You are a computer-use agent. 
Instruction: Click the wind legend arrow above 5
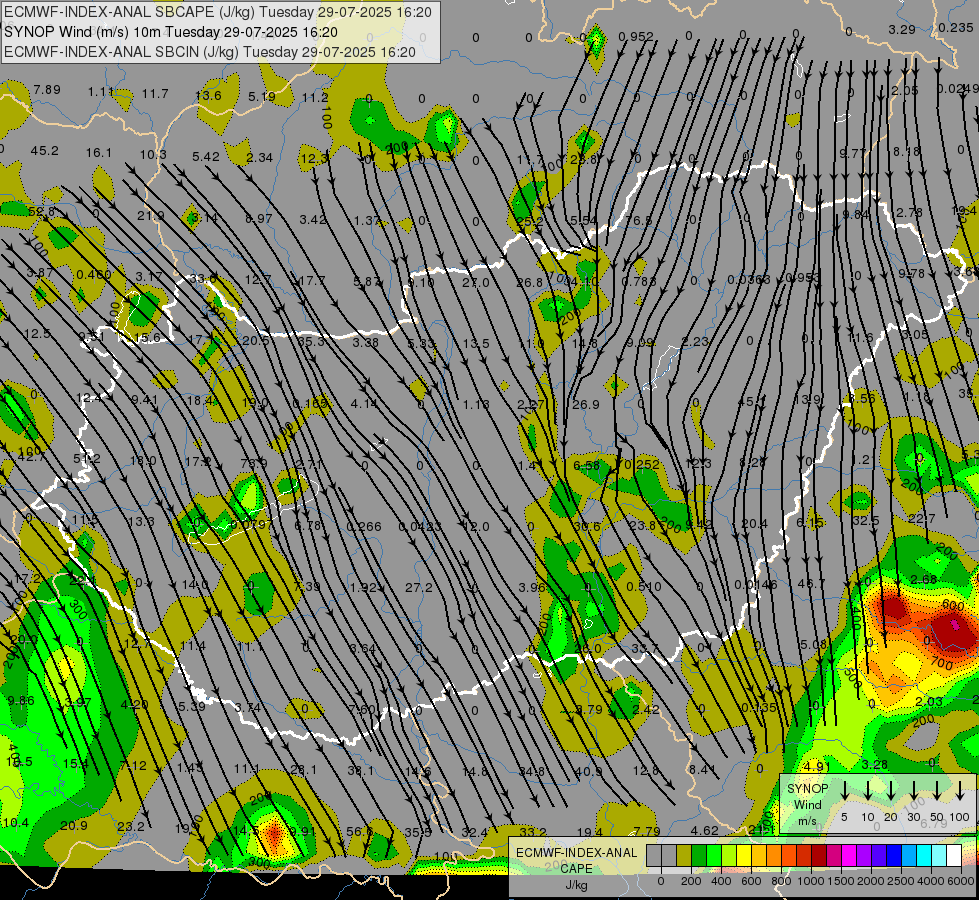845,790
